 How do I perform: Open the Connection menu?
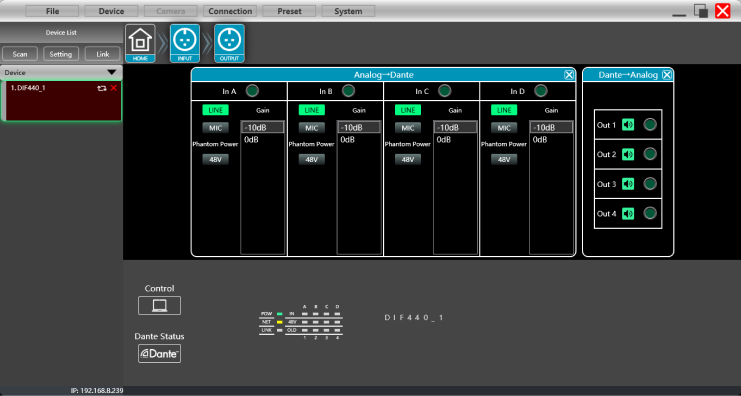[x=230, y=11]
